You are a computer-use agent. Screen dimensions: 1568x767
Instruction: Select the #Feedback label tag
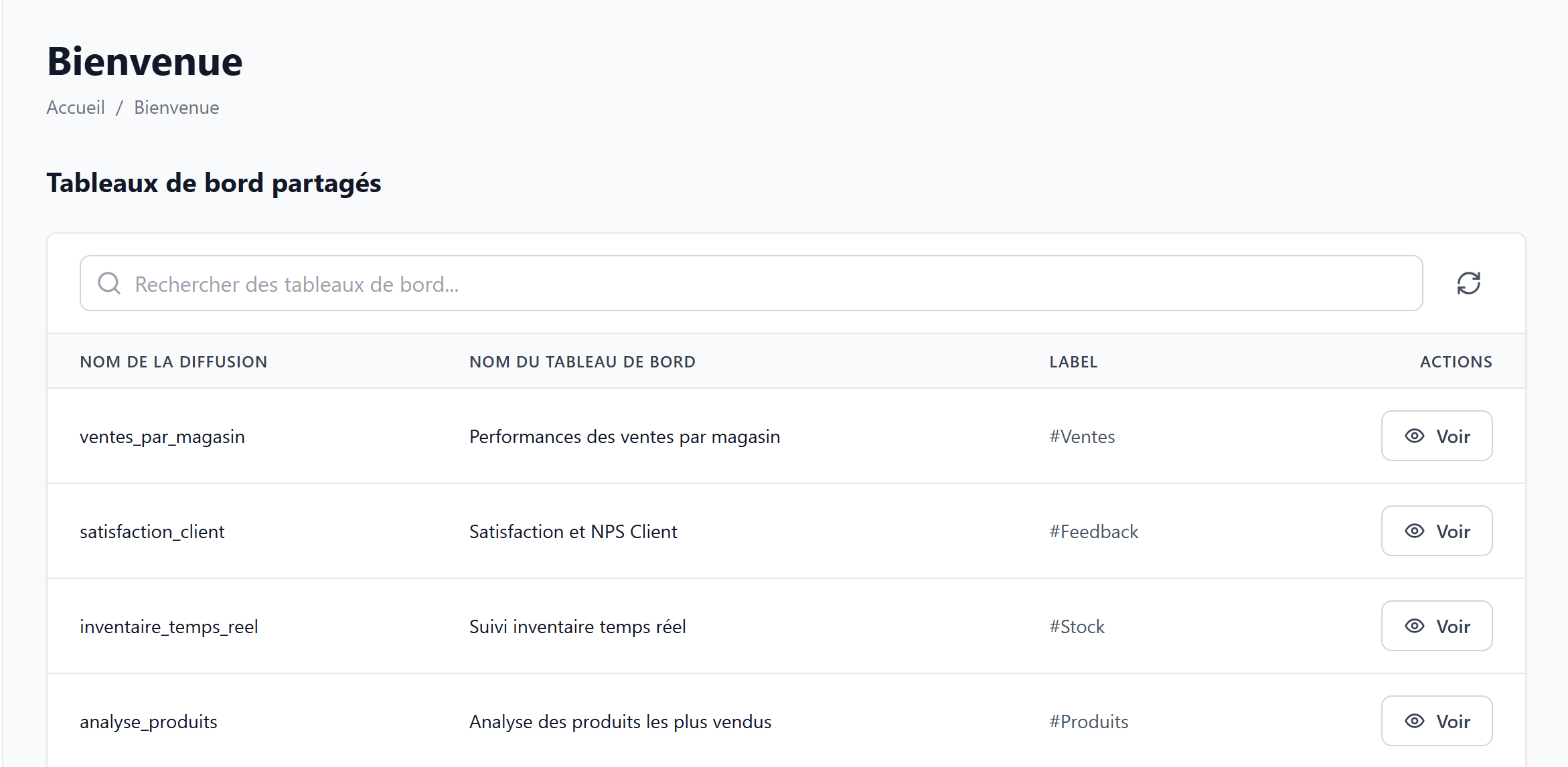1093,531
